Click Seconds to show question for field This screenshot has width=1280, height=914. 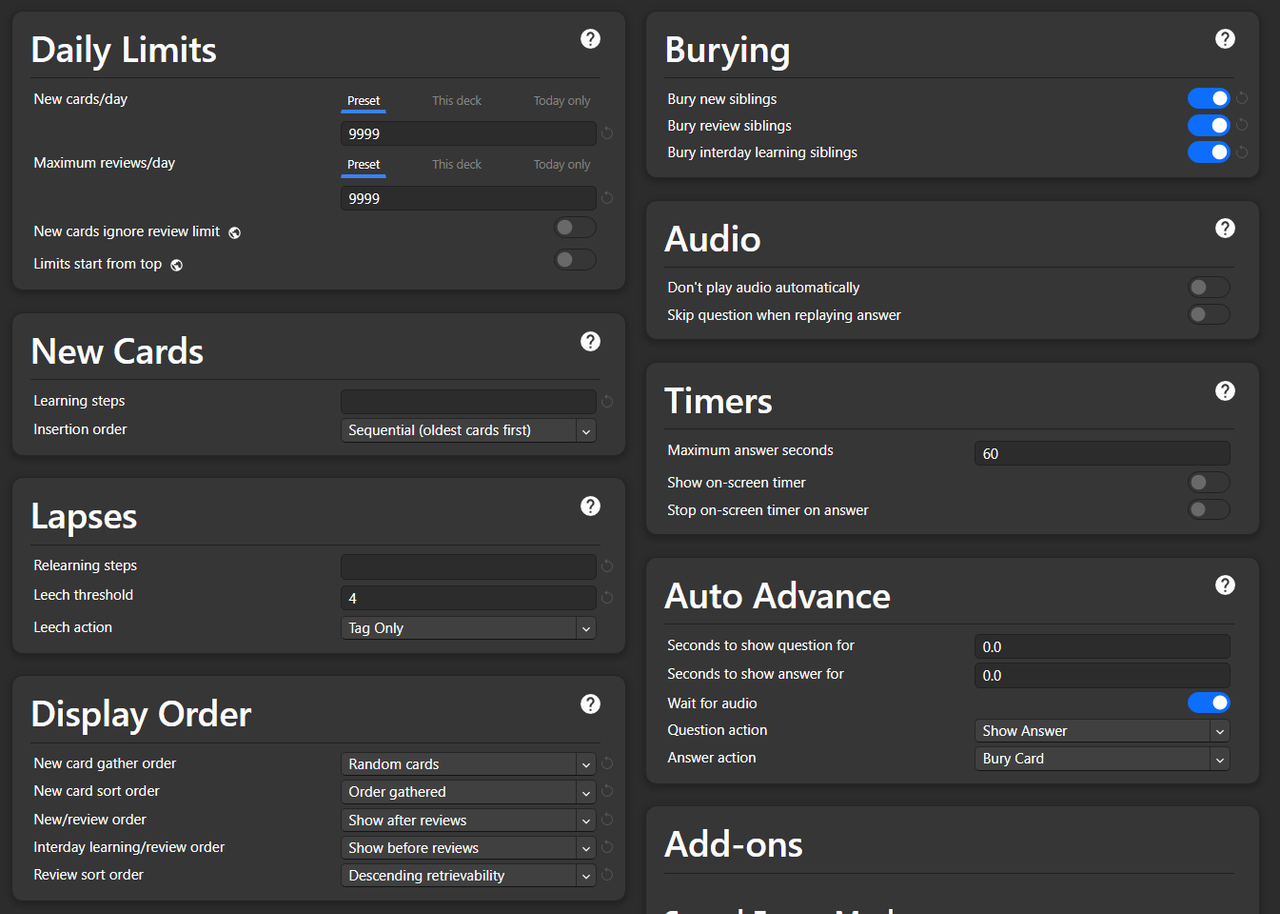click(1102, 647)
